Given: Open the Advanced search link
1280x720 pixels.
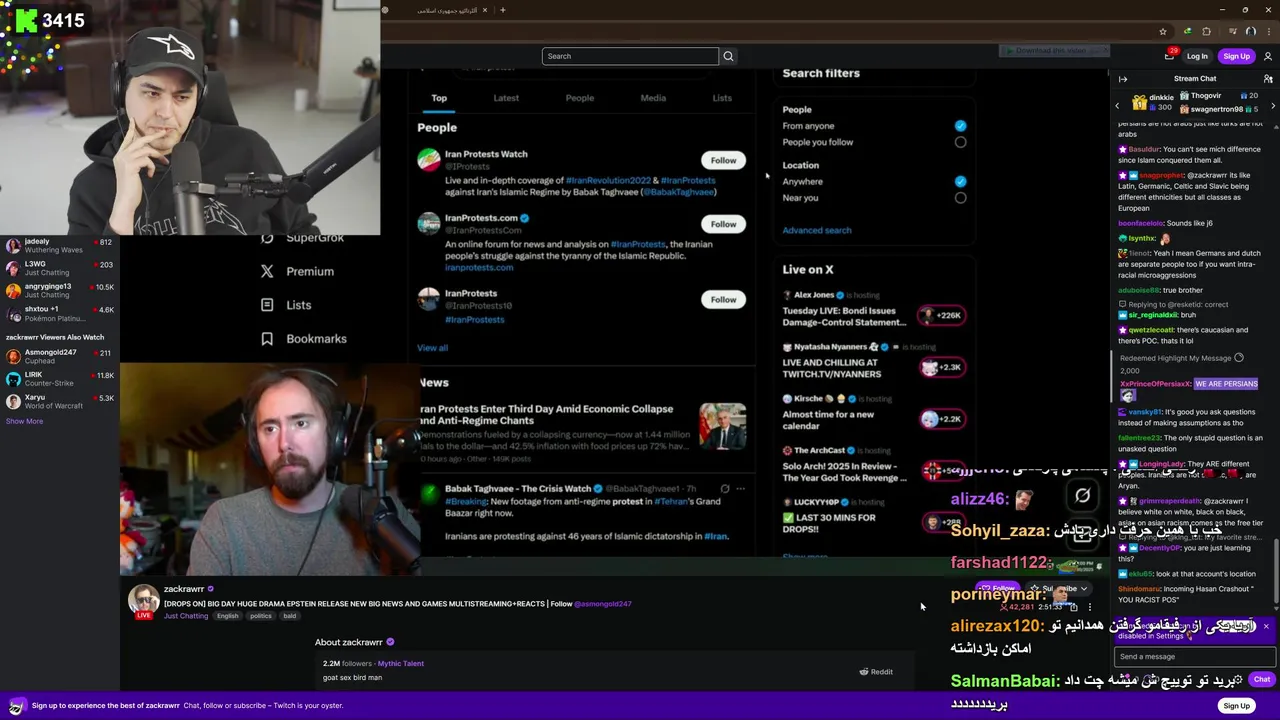Looking at the screenshot, I should pyautogui.click(x=817, y=230).
